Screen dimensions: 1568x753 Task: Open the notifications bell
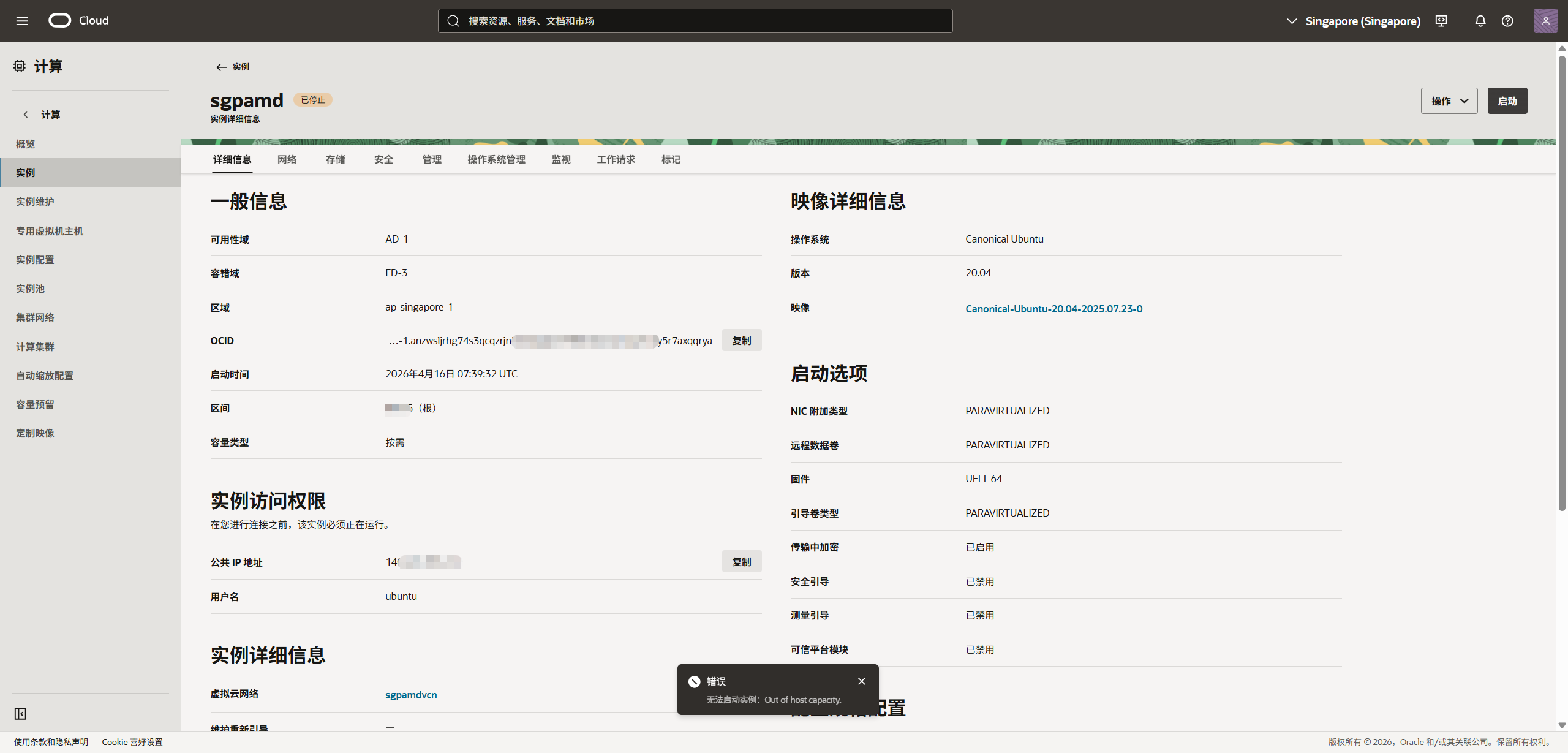point(1480,21)
